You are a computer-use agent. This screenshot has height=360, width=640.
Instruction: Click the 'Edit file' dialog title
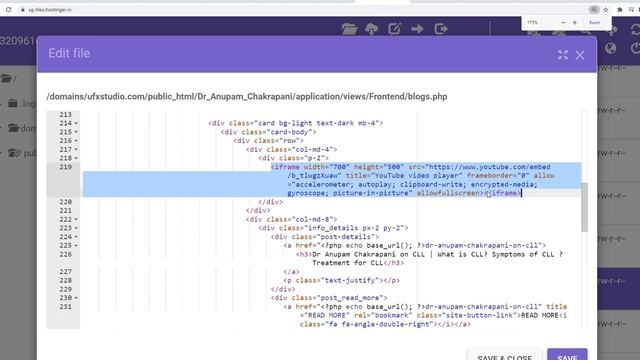click(69, 53)
